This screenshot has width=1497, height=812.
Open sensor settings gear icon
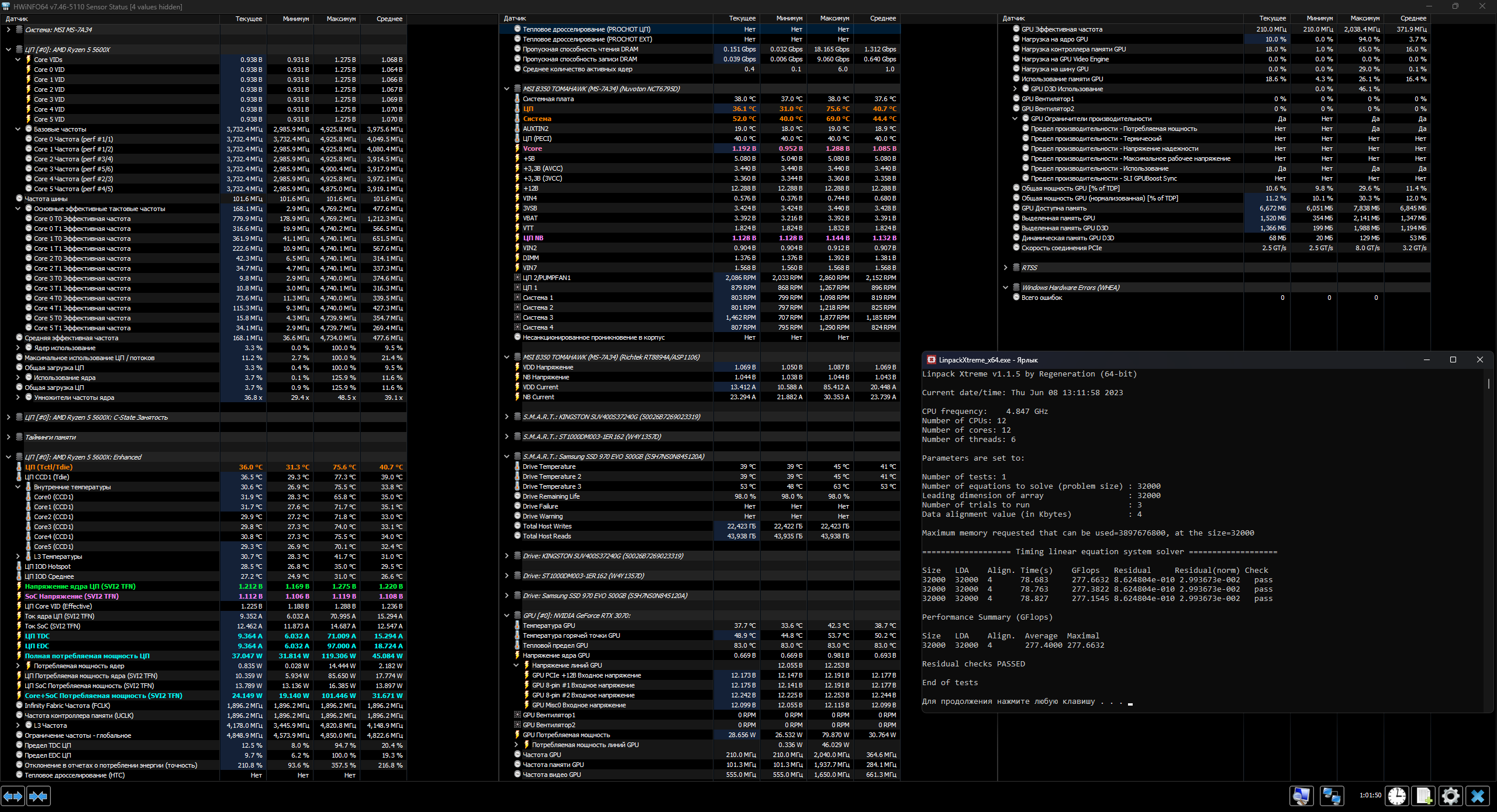(1451, 796)
